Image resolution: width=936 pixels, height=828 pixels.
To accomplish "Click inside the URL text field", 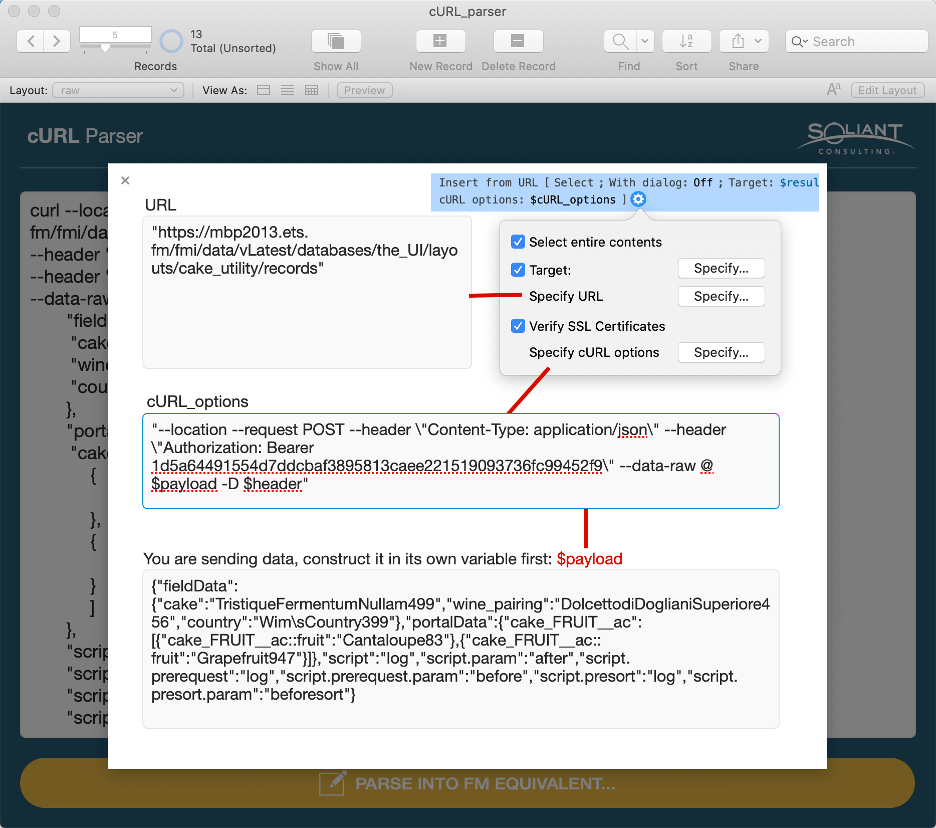I will point(307,293).
